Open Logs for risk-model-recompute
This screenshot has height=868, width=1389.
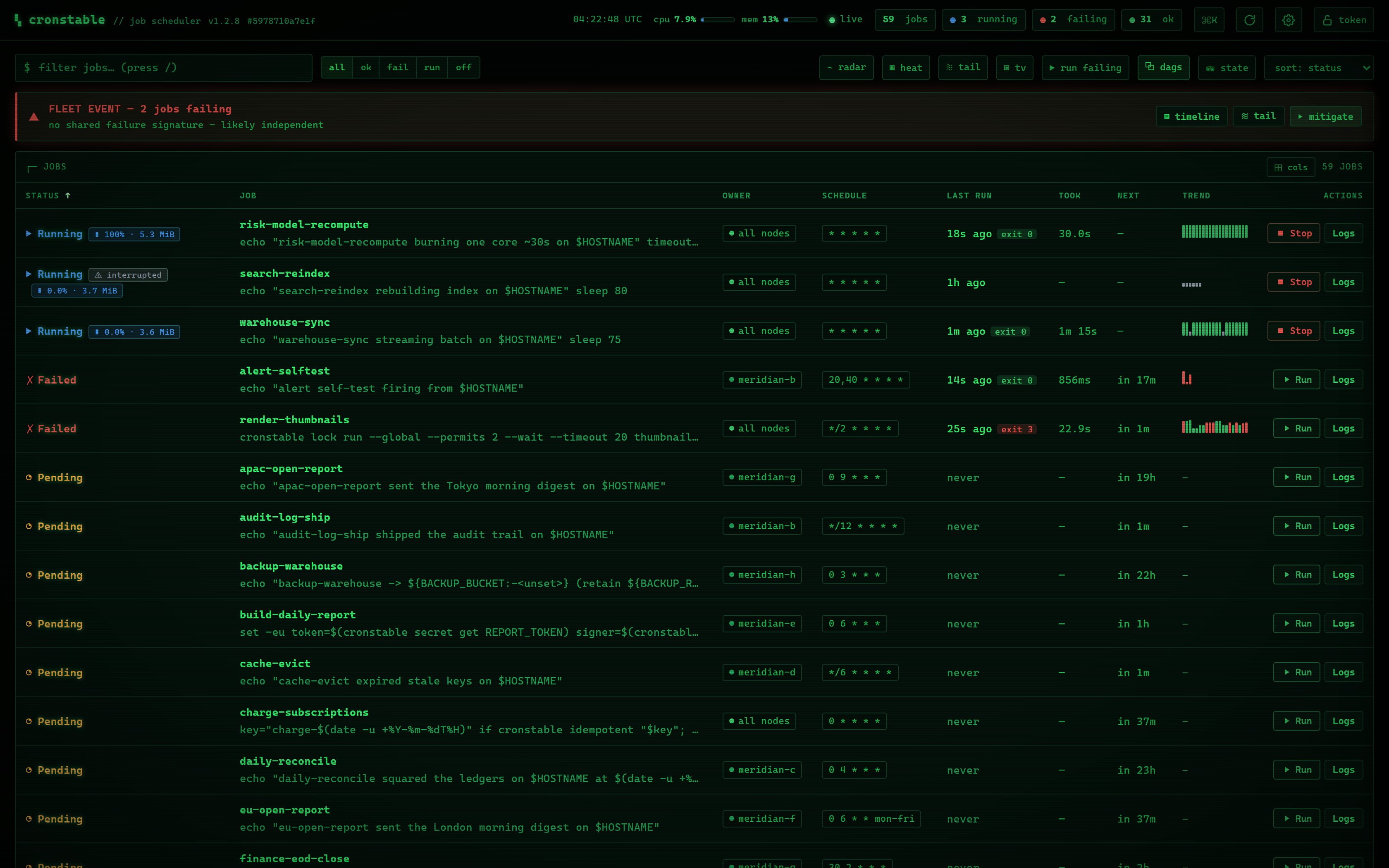click(1343, 234)
